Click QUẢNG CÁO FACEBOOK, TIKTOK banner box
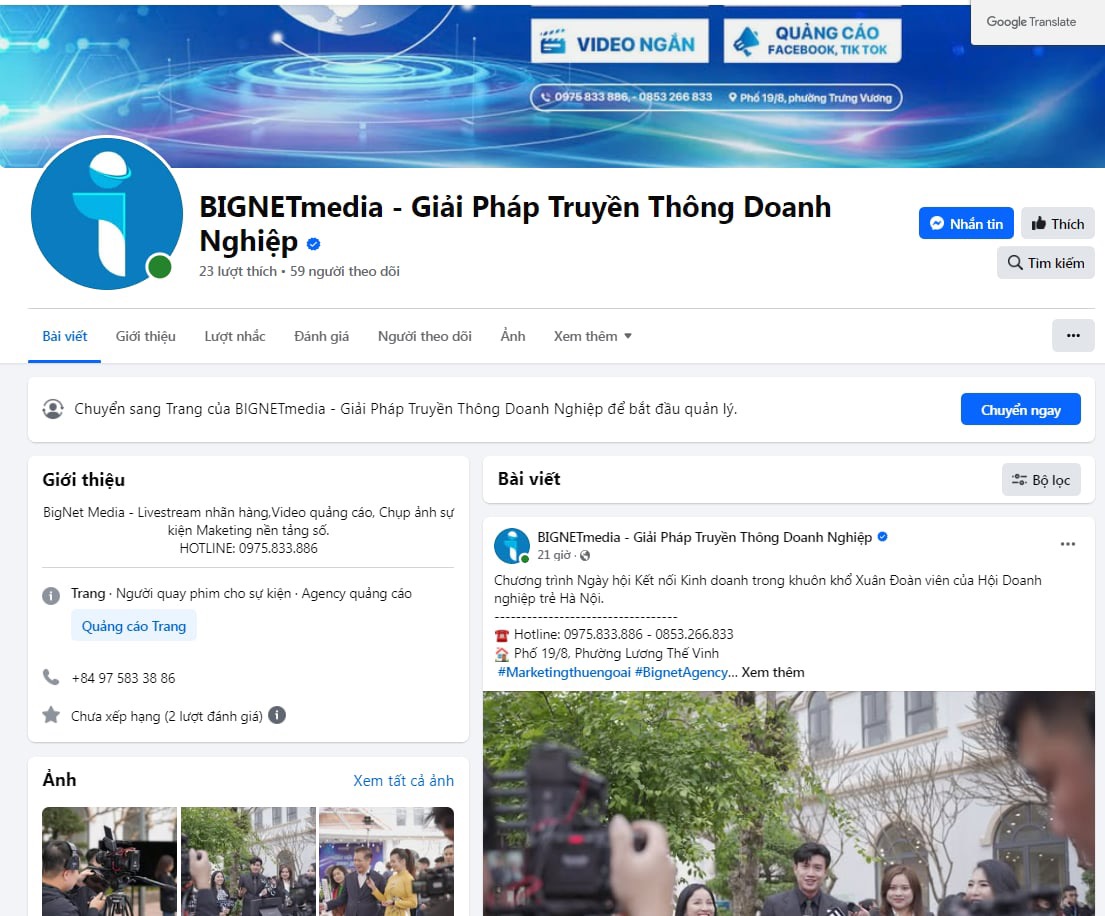This screenshot has width=1105, height=916. [812, 41]
